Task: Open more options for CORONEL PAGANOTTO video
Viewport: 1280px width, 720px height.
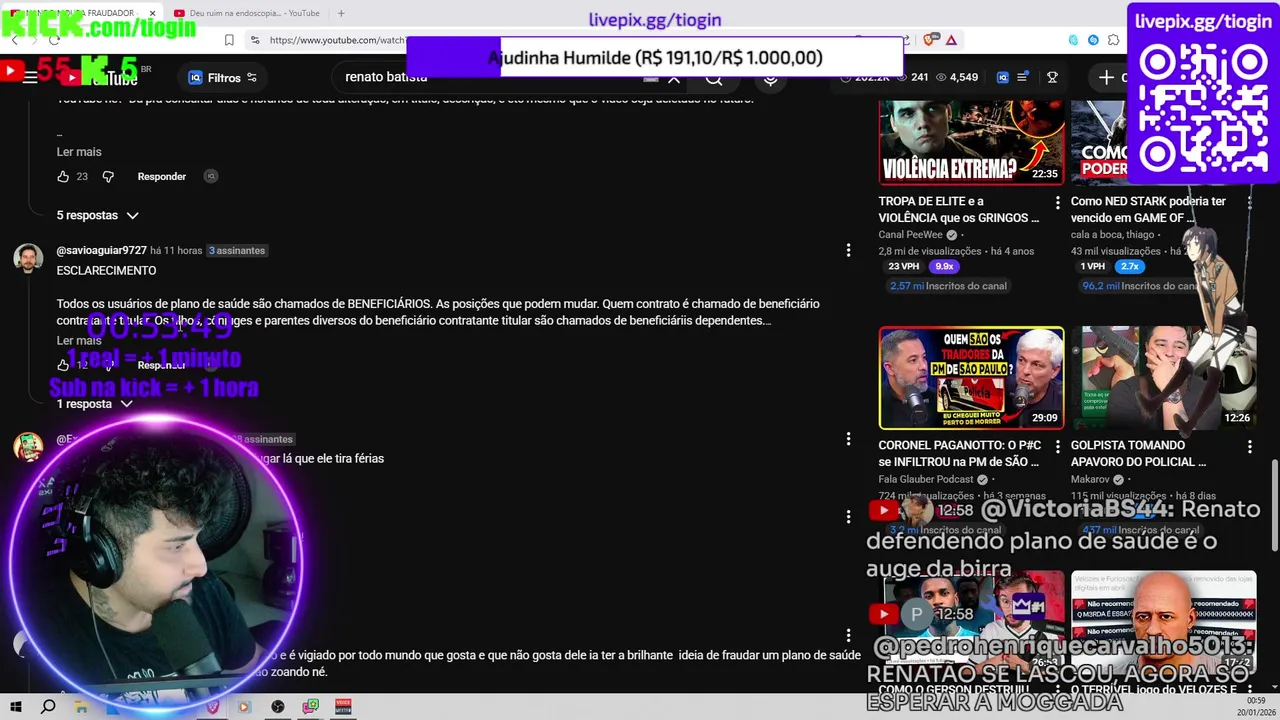Action: coord(1058,446)
